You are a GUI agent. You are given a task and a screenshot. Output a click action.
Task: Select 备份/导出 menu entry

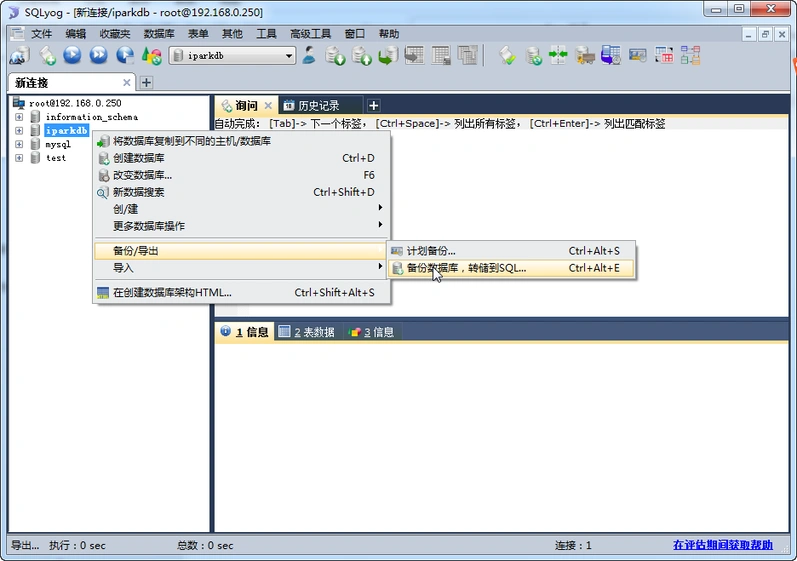[x=241, y=251]
